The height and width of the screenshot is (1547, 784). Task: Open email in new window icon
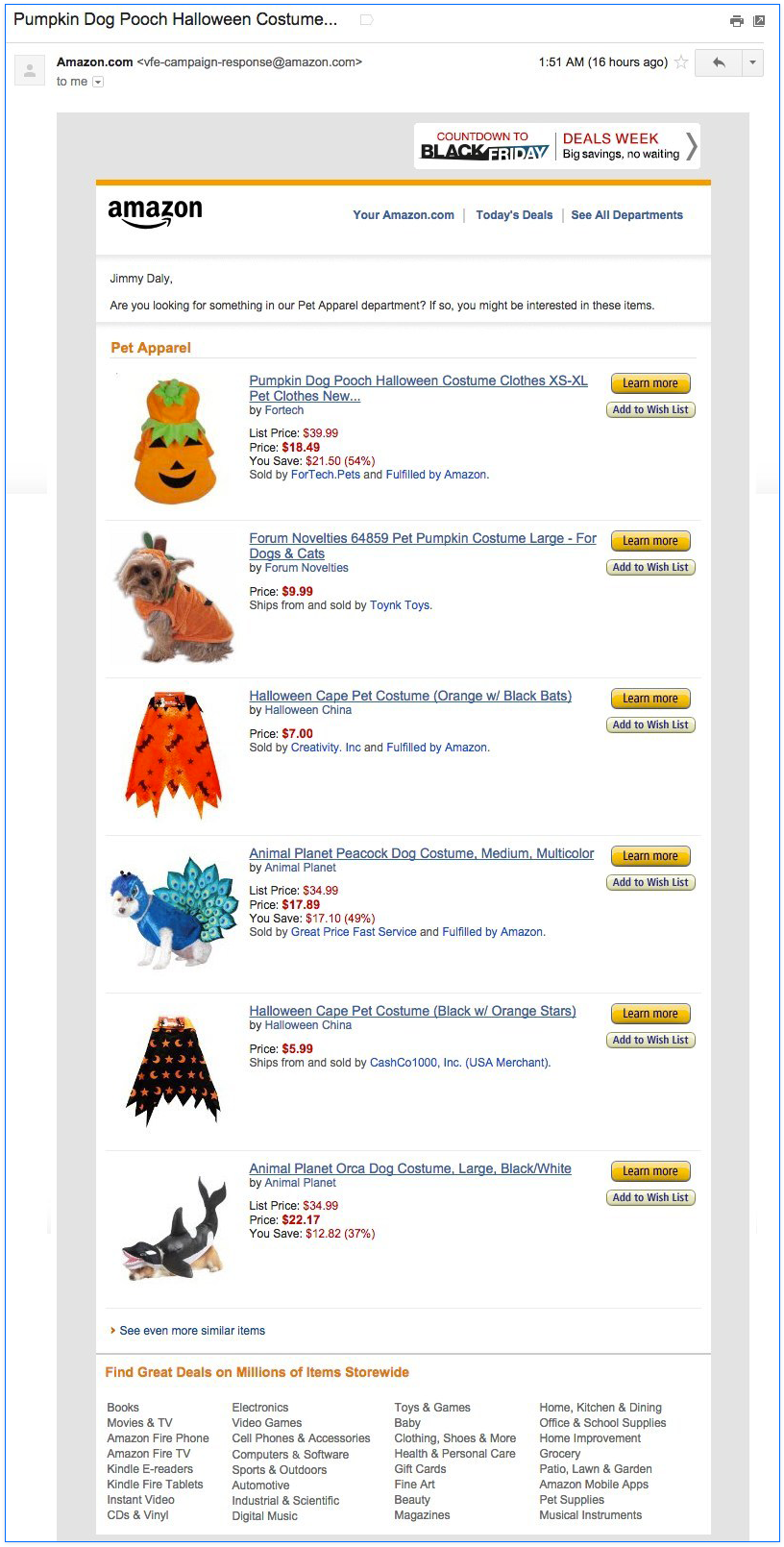pyautogui.click(x=759, y=20)
